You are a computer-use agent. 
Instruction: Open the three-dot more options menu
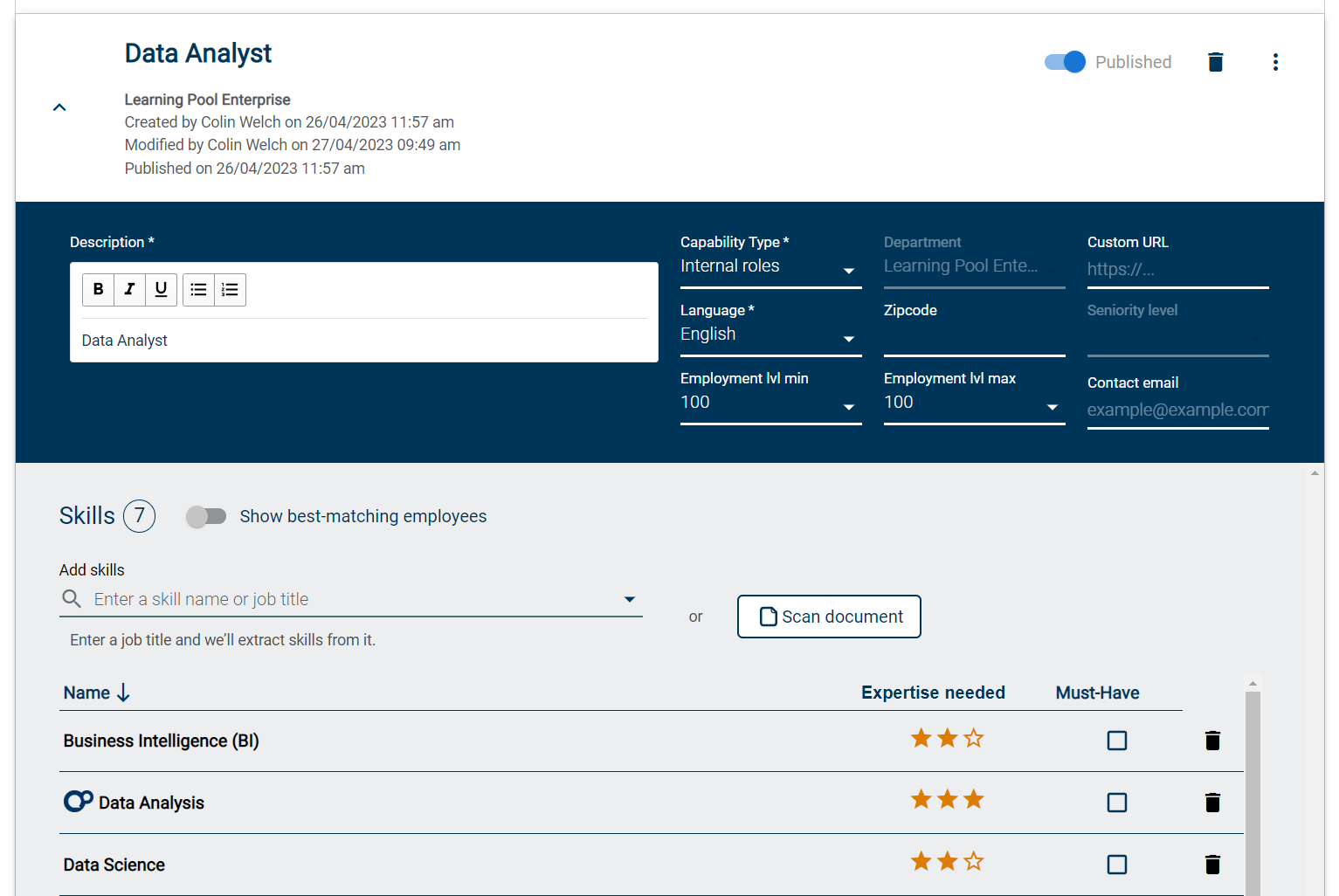click(x=1275, y=62)
